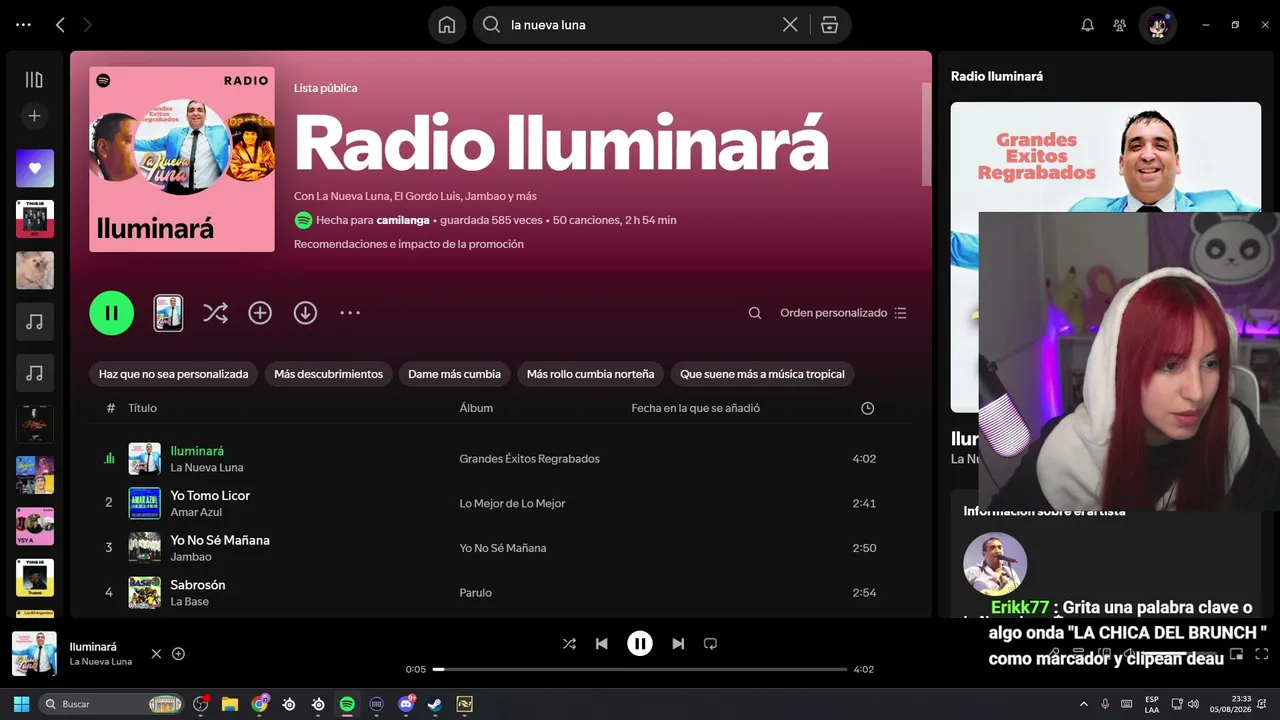The height and width of the screenshot is (720, 1280).
Task: Open the camilanga profile link
Action: (x=403, y=220)
